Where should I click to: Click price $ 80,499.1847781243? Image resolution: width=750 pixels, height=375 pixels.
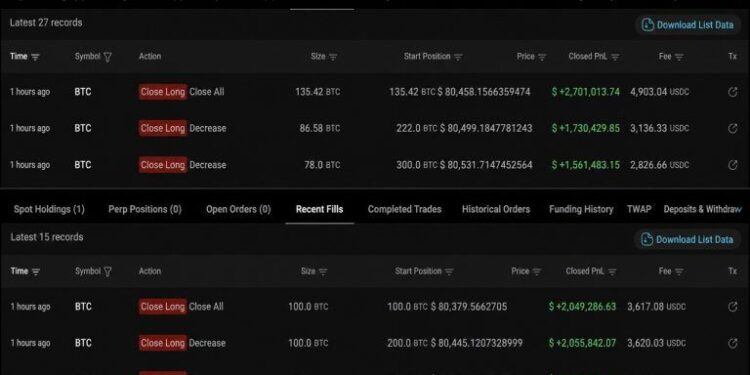[x=486, y=128]
